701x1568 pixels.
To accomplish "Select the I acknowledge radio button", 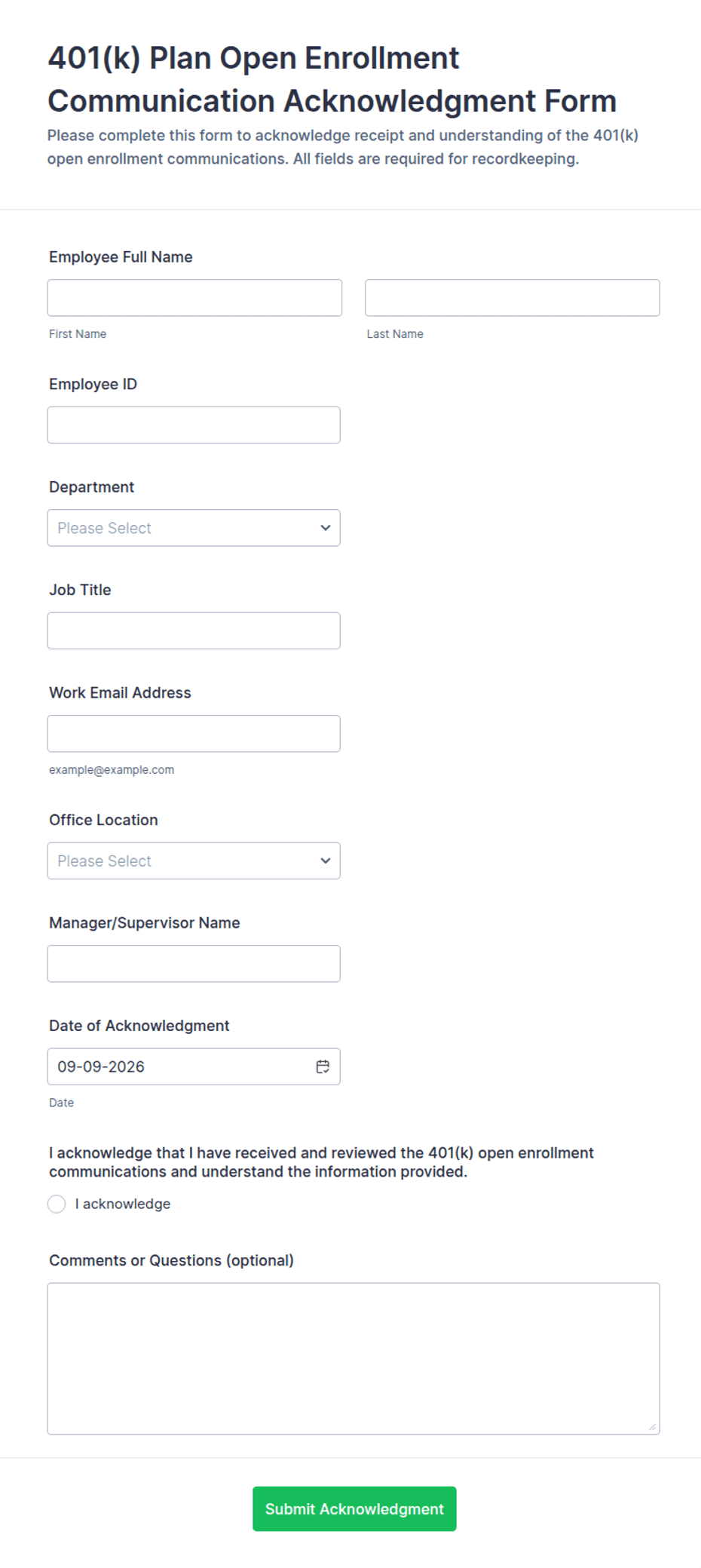I will [x=57, y=1204].
